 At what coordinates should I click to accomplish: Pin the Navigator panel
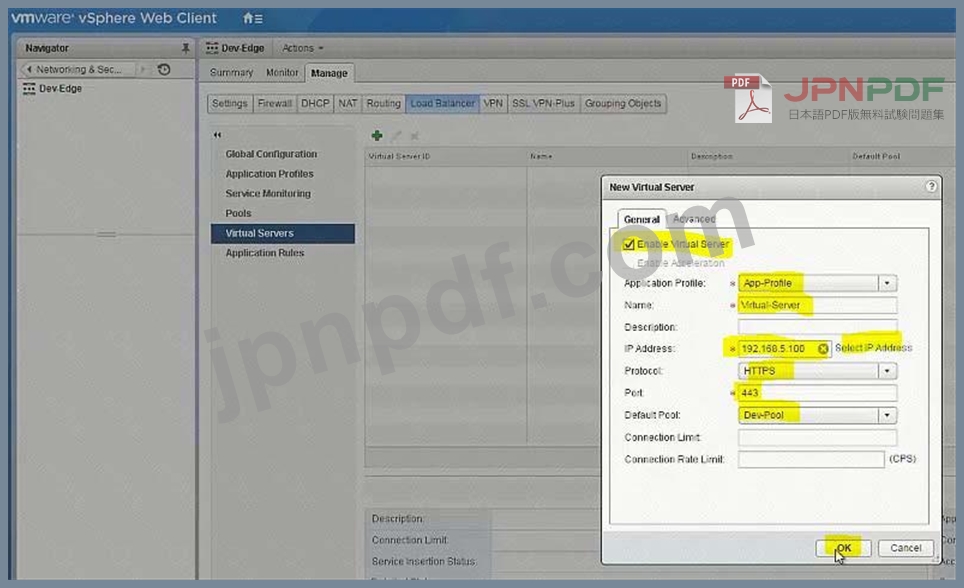coord(185,48)
